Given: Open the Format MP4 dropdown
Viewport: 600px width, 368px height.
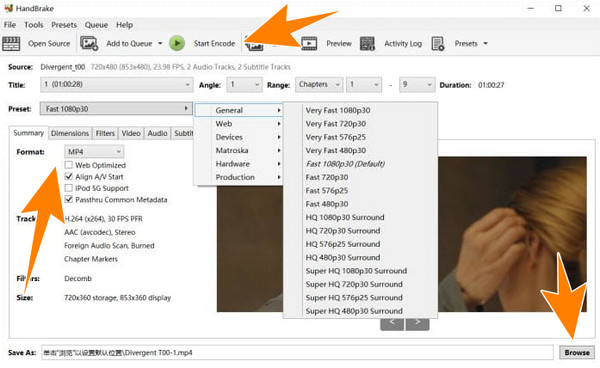Looking at the screenshot, I should [94, 152].
